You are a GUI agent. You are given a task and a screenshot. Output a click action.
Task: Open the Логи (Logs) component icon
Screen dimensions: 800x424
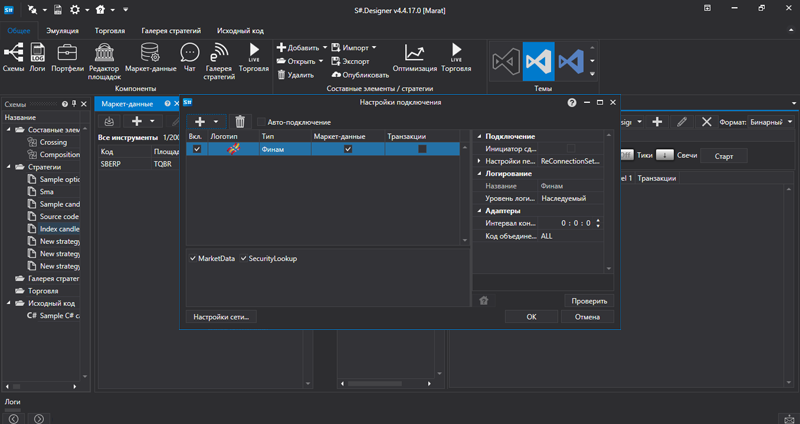coord(40,53)
